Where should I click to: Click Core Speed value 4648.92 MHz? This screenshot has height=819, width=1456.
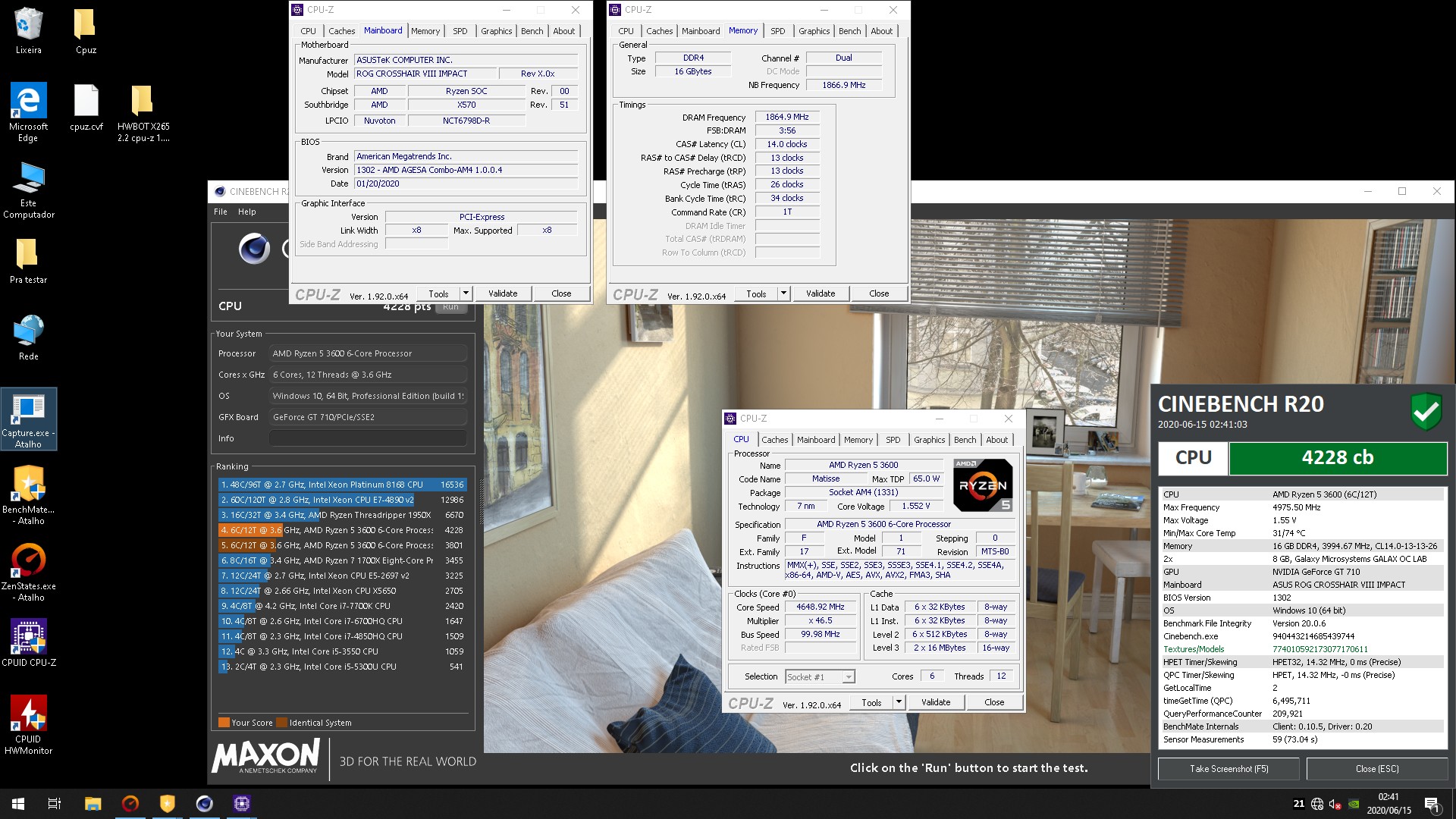tap(820, 607)
